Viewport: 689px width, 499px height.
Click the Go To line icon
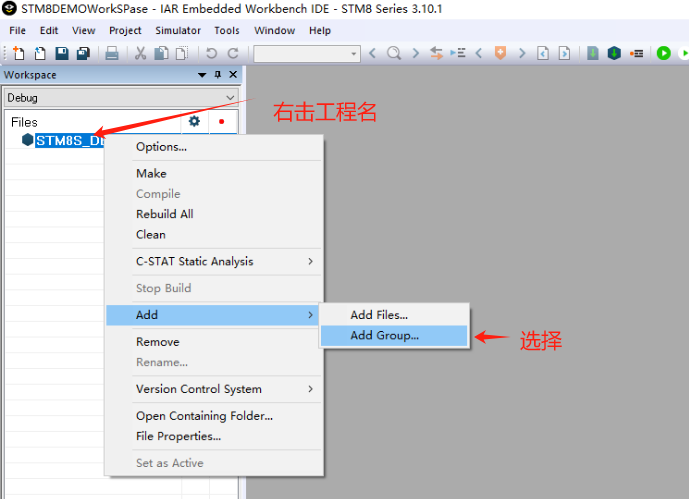click(458, 54)
